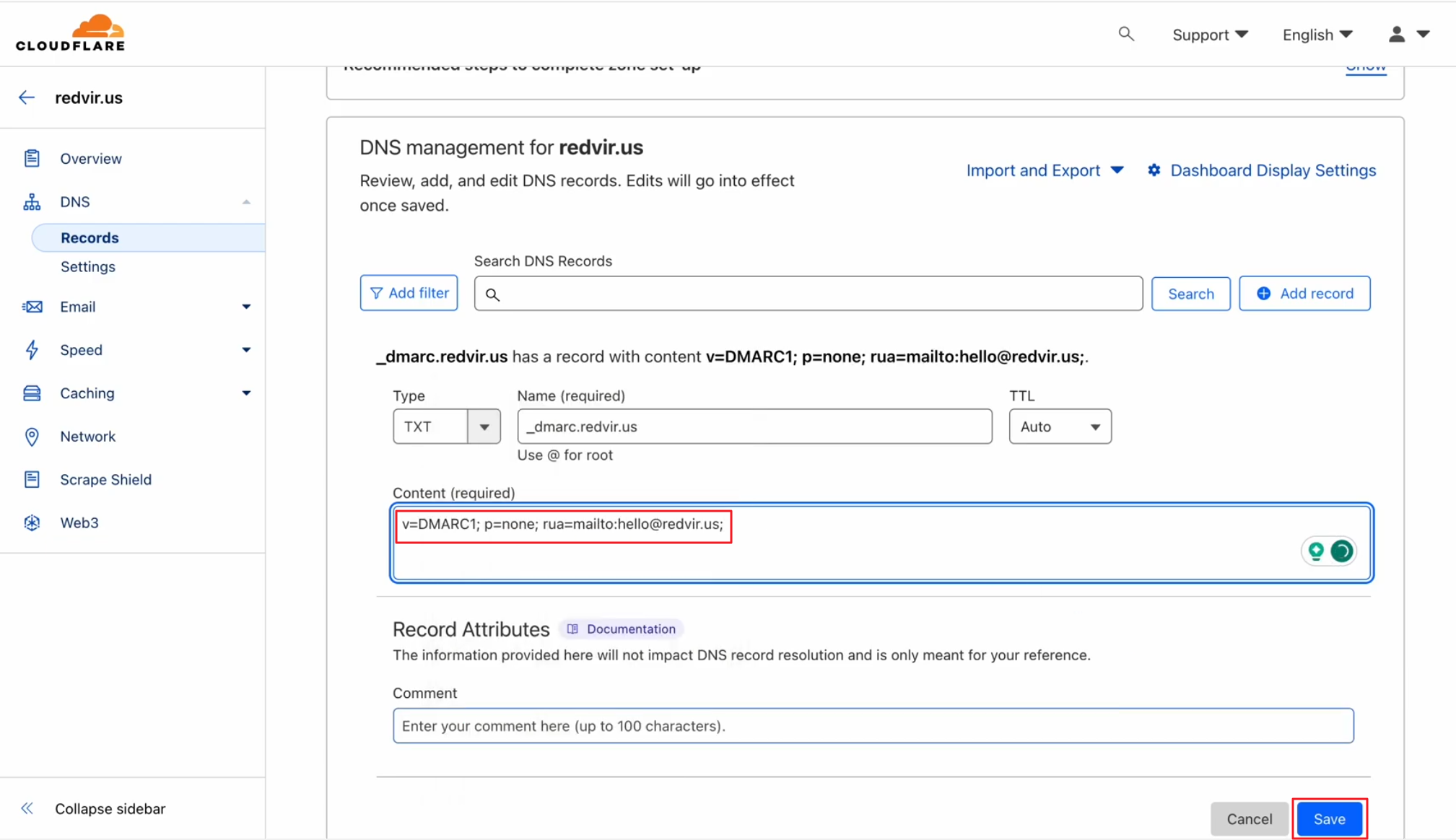Click the Web3 sidebar icon

tap(32, 522)
